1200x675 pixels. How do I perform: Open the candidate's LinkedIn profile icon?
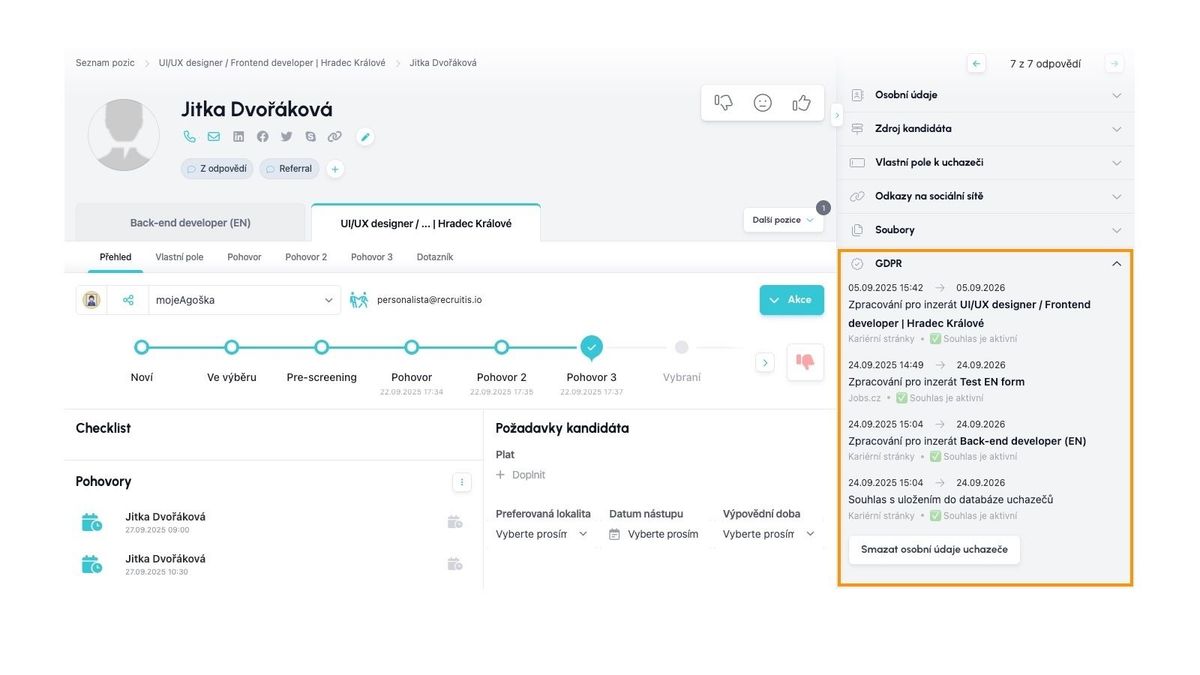(x=238, y=137)
